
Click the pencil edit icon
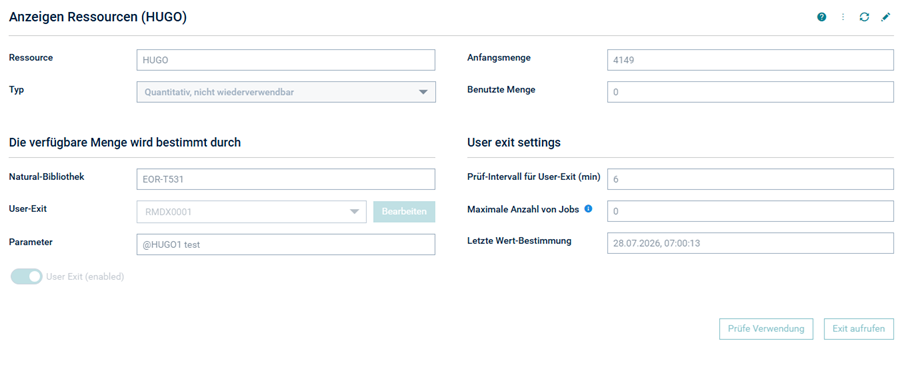(885, 17)
